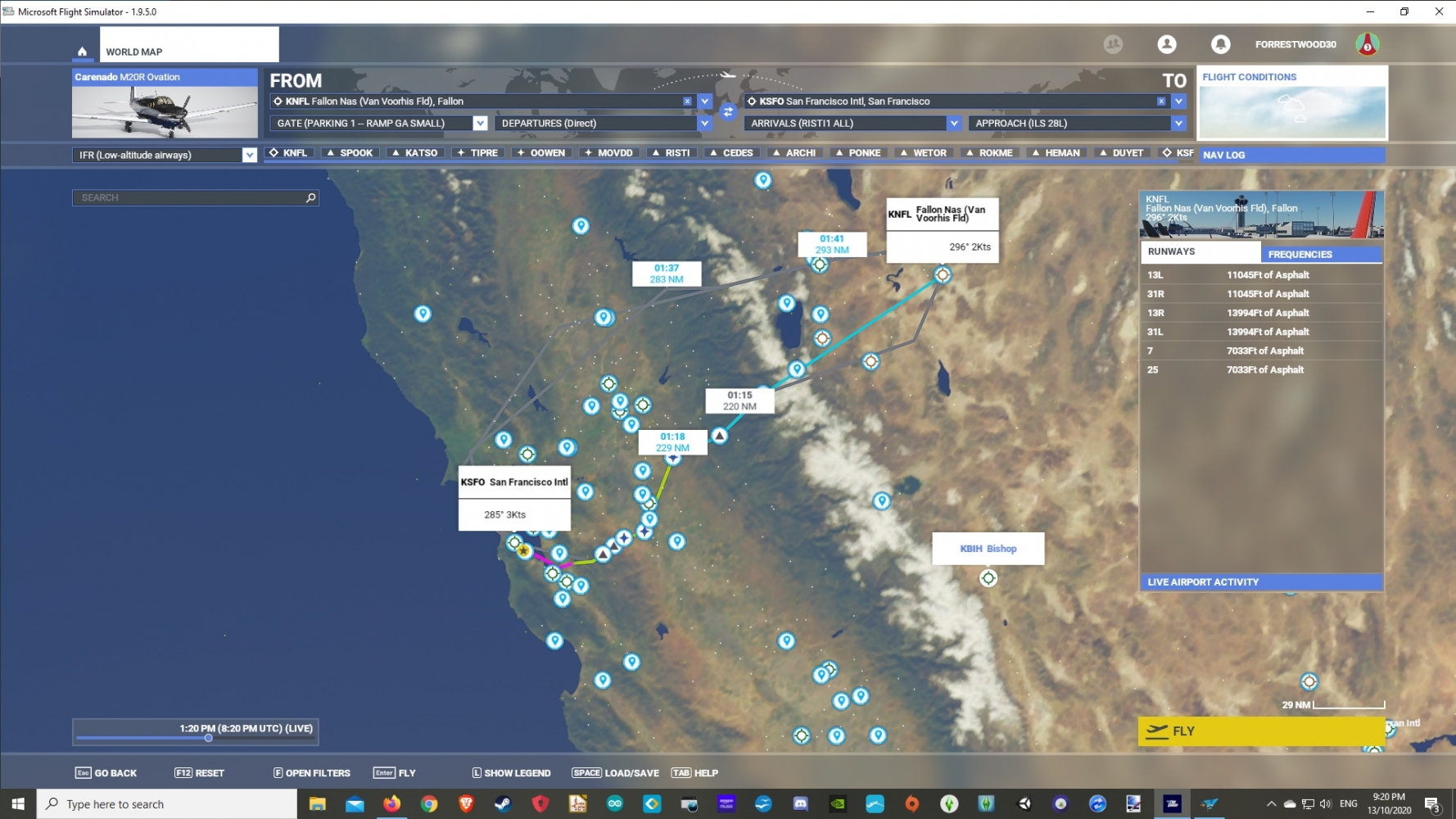Select the RISTI waypoint

point(671,153)
